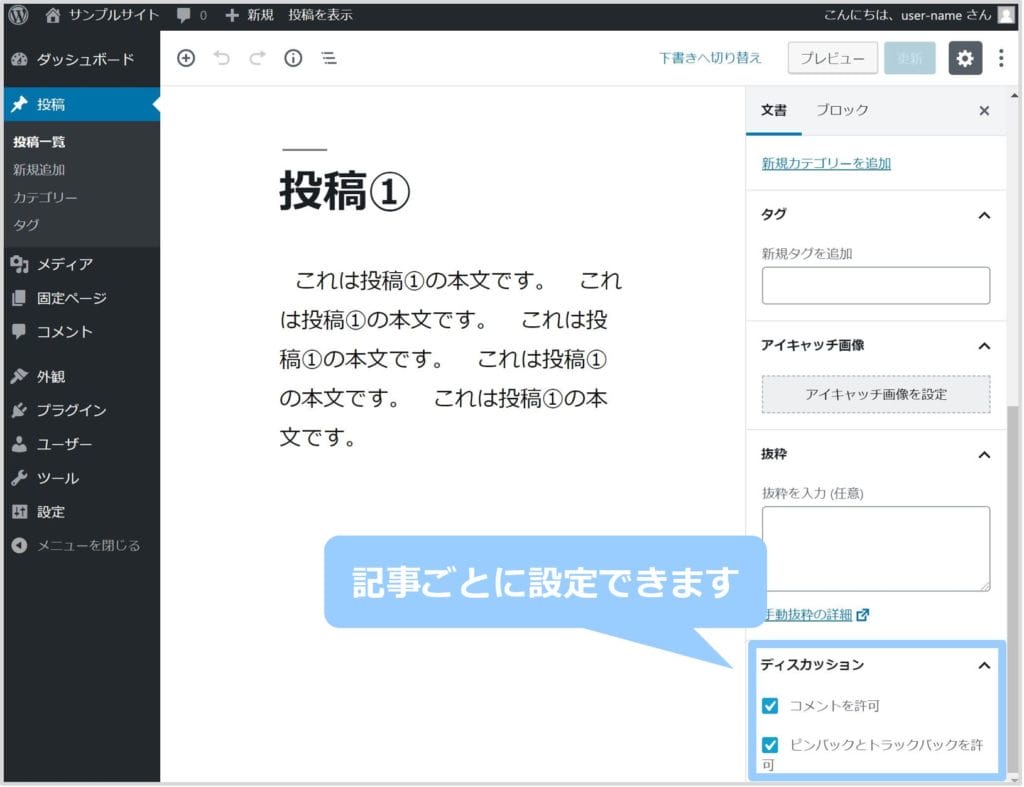The image size is (1024, 787).
Task: Click the WordPress logo in admin bar
Action: coord(18,15)
